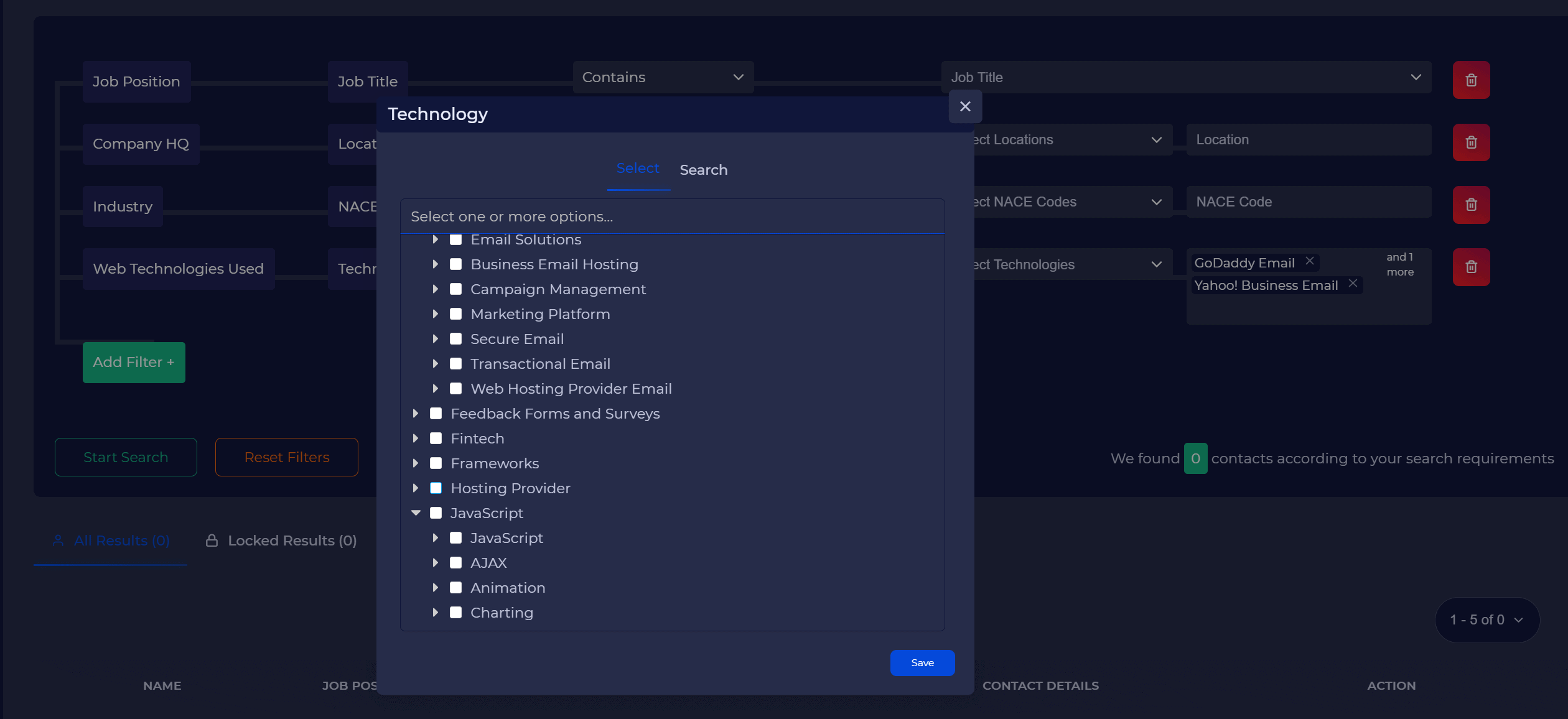Viewport: 1568px width, 719px height.
Task: Expand the Hosting Provider category
Action: (416, 488)
